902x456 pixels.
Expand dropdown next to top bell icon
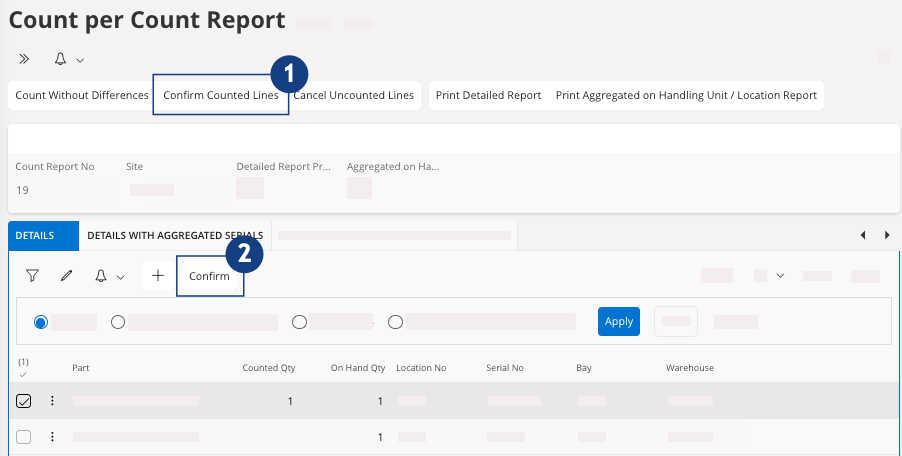coord(80,60)
